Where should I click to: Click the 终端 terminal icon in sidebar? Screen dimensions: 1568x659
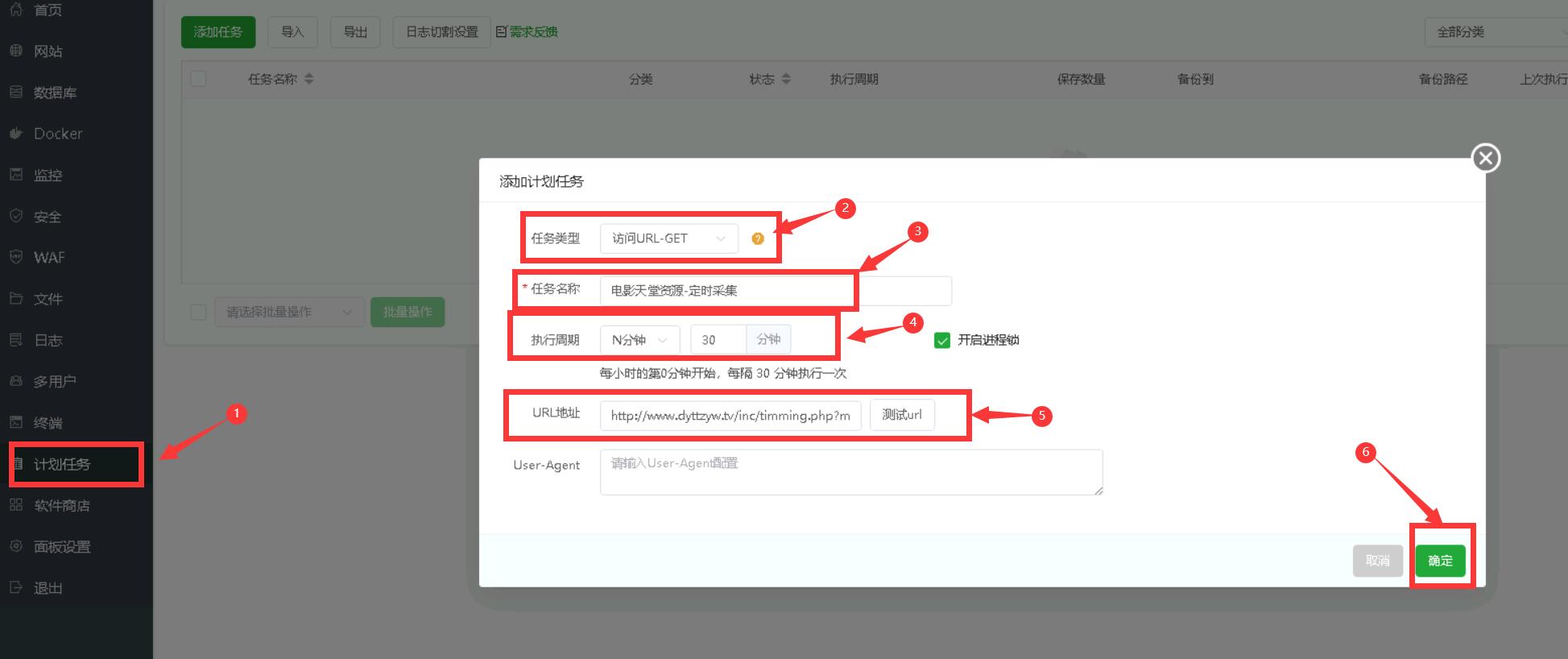(x=16, y=422)
